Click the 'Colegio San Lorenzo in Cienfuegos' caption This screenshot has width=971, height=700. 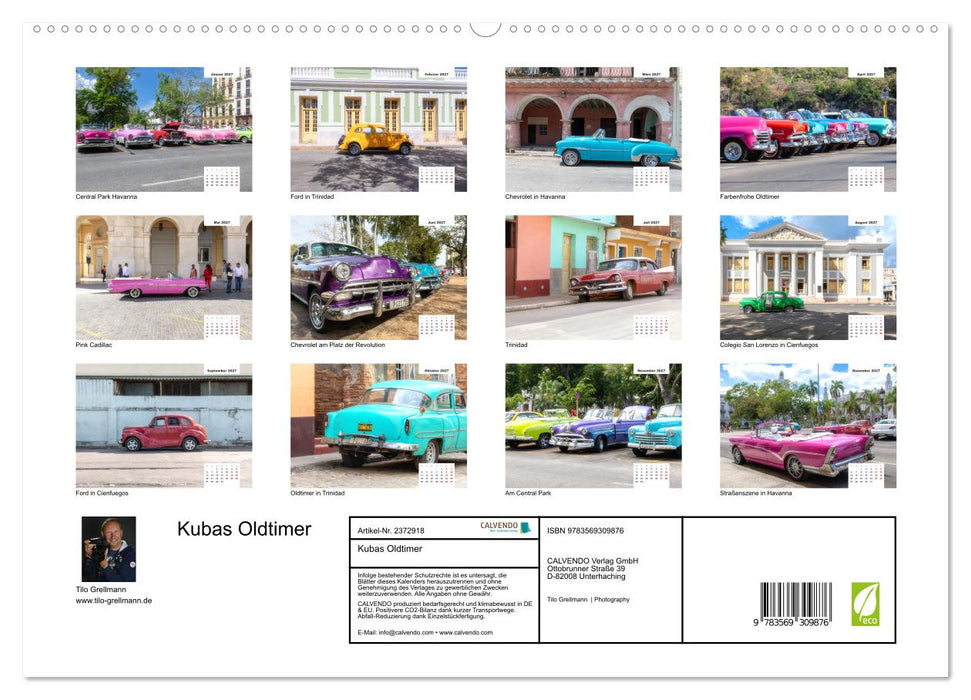coord(769,345)
